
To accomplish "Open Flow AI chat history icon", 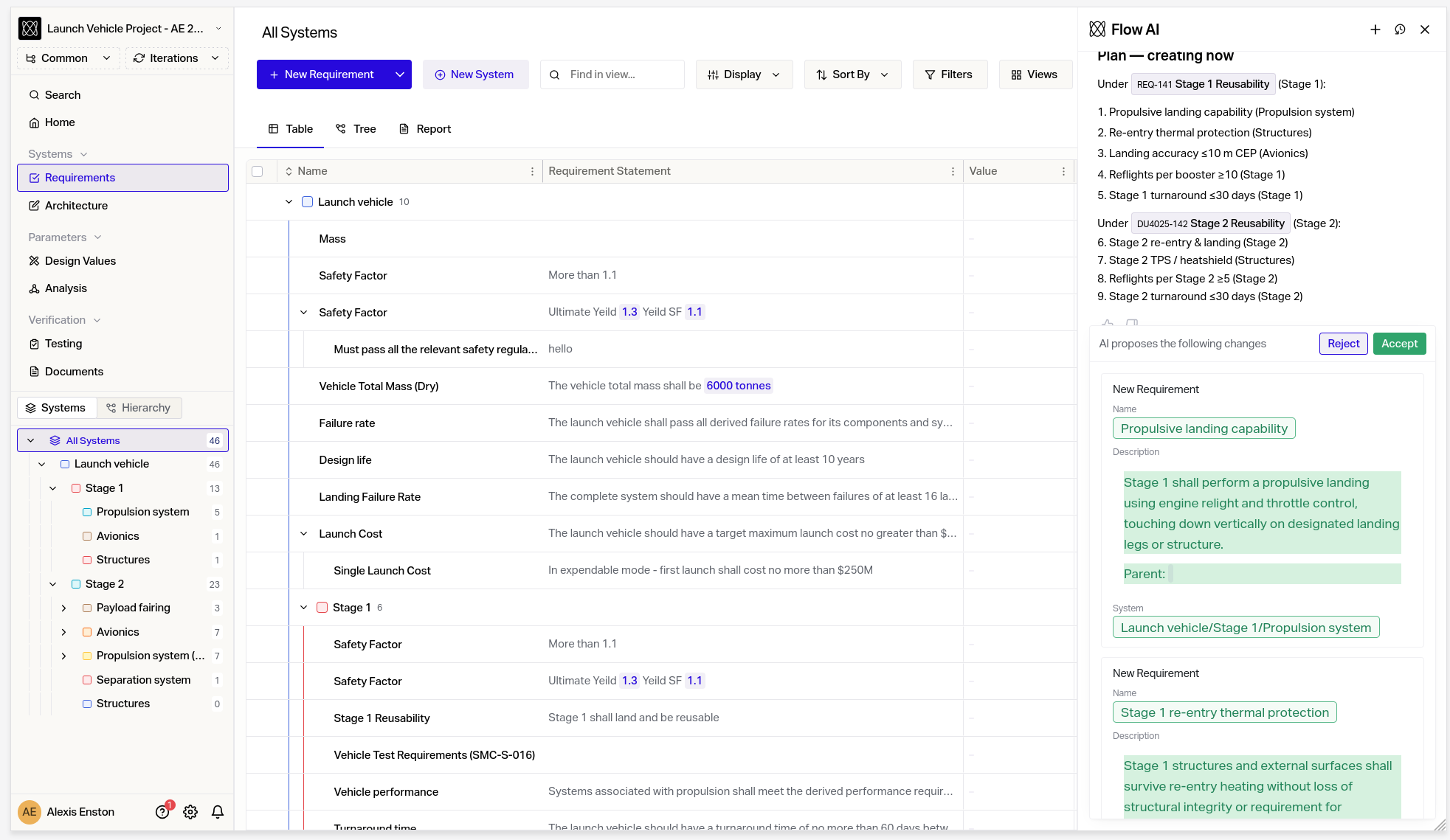I will (1400, 29).
